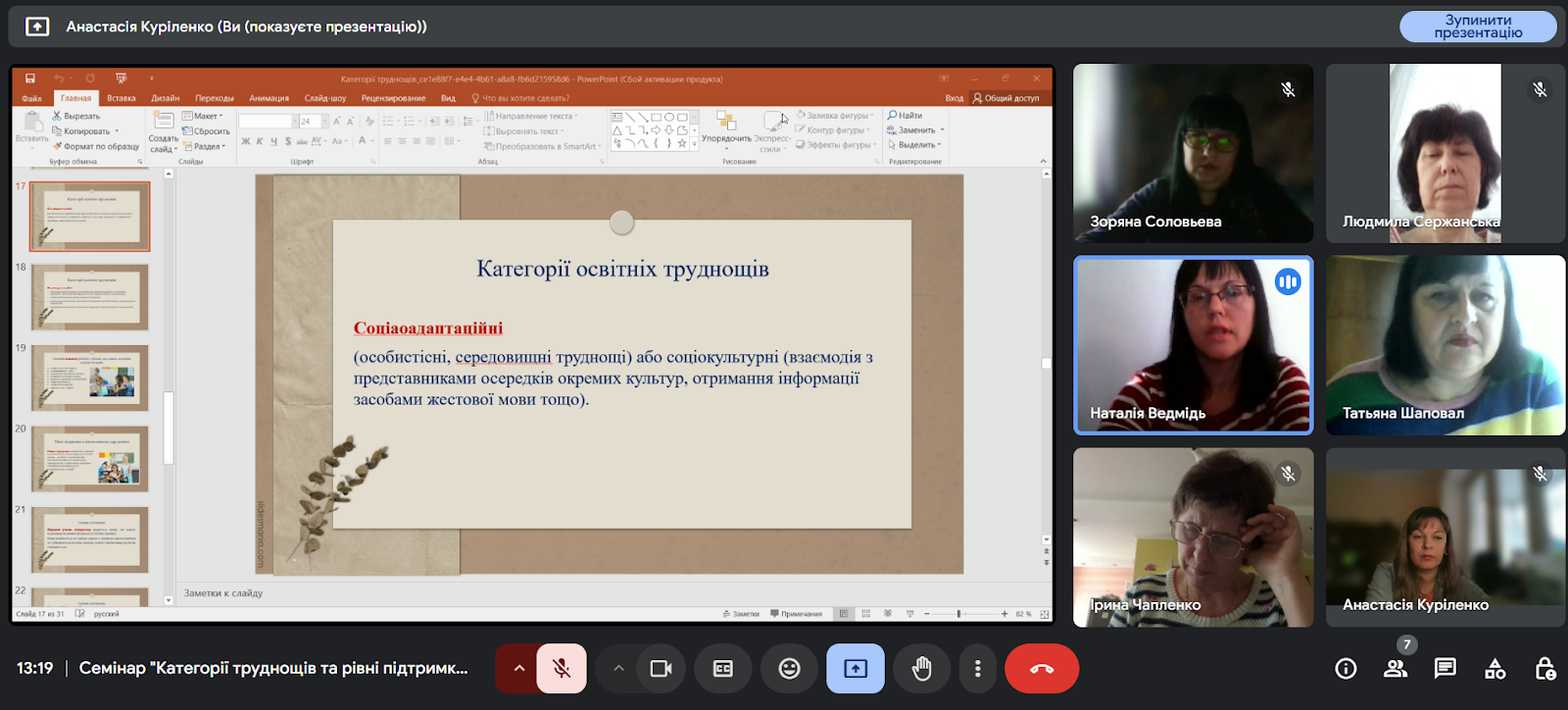The width and height of the screenshot is (1568, 710).
Task: Expand video settings chevron beside camera
Action: (x=618, y=669)
